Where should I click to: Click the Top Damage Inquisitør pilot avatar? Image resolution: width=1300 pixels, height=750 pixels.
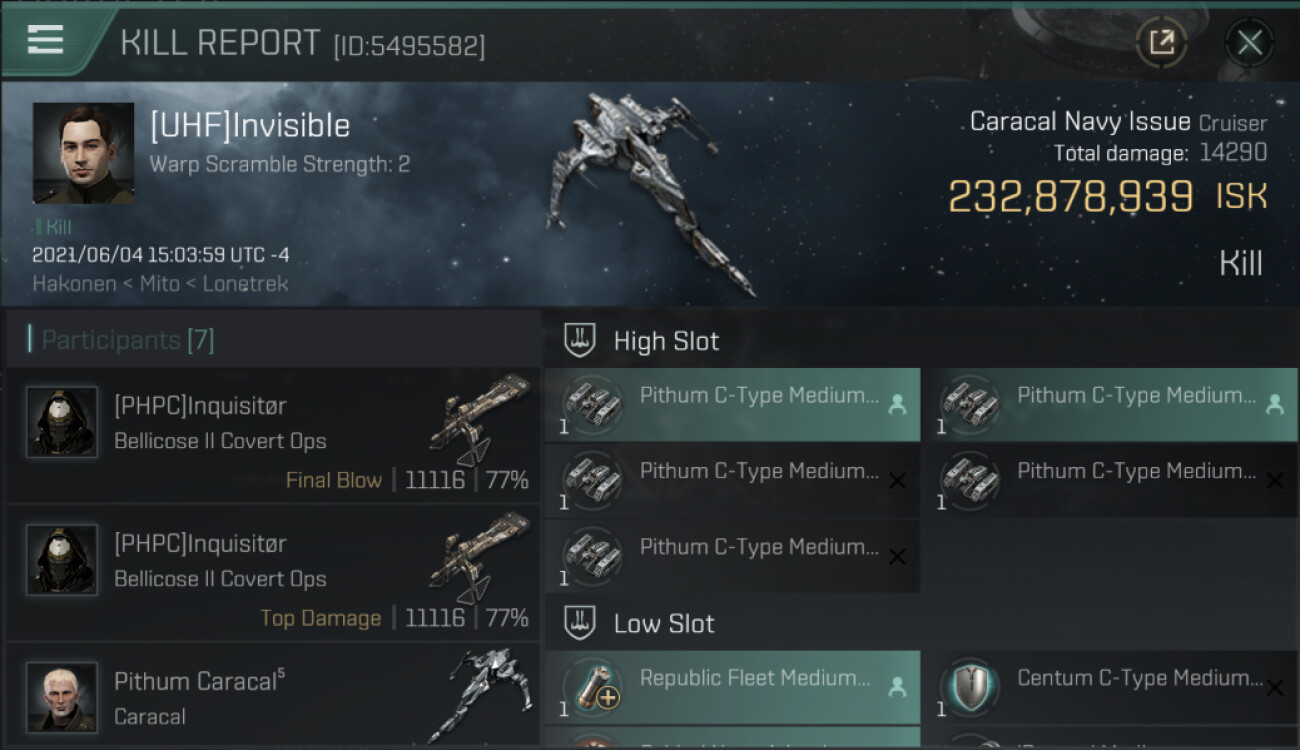coord(62,560)
